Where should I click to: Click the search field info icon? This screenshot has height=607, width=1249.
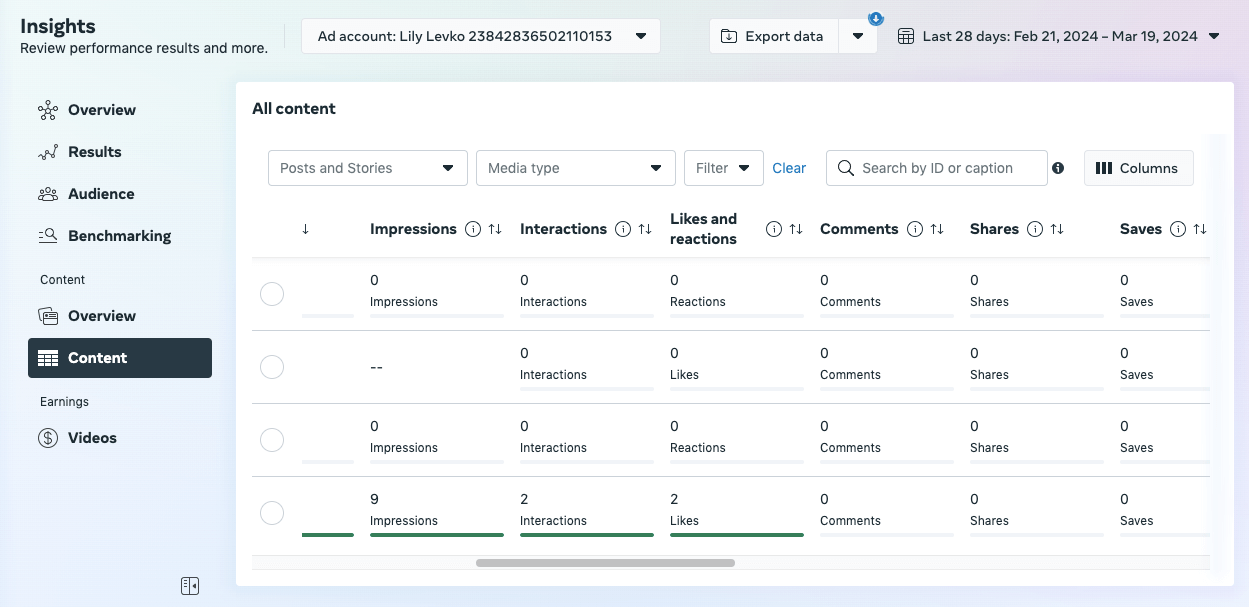[1058, 168]
